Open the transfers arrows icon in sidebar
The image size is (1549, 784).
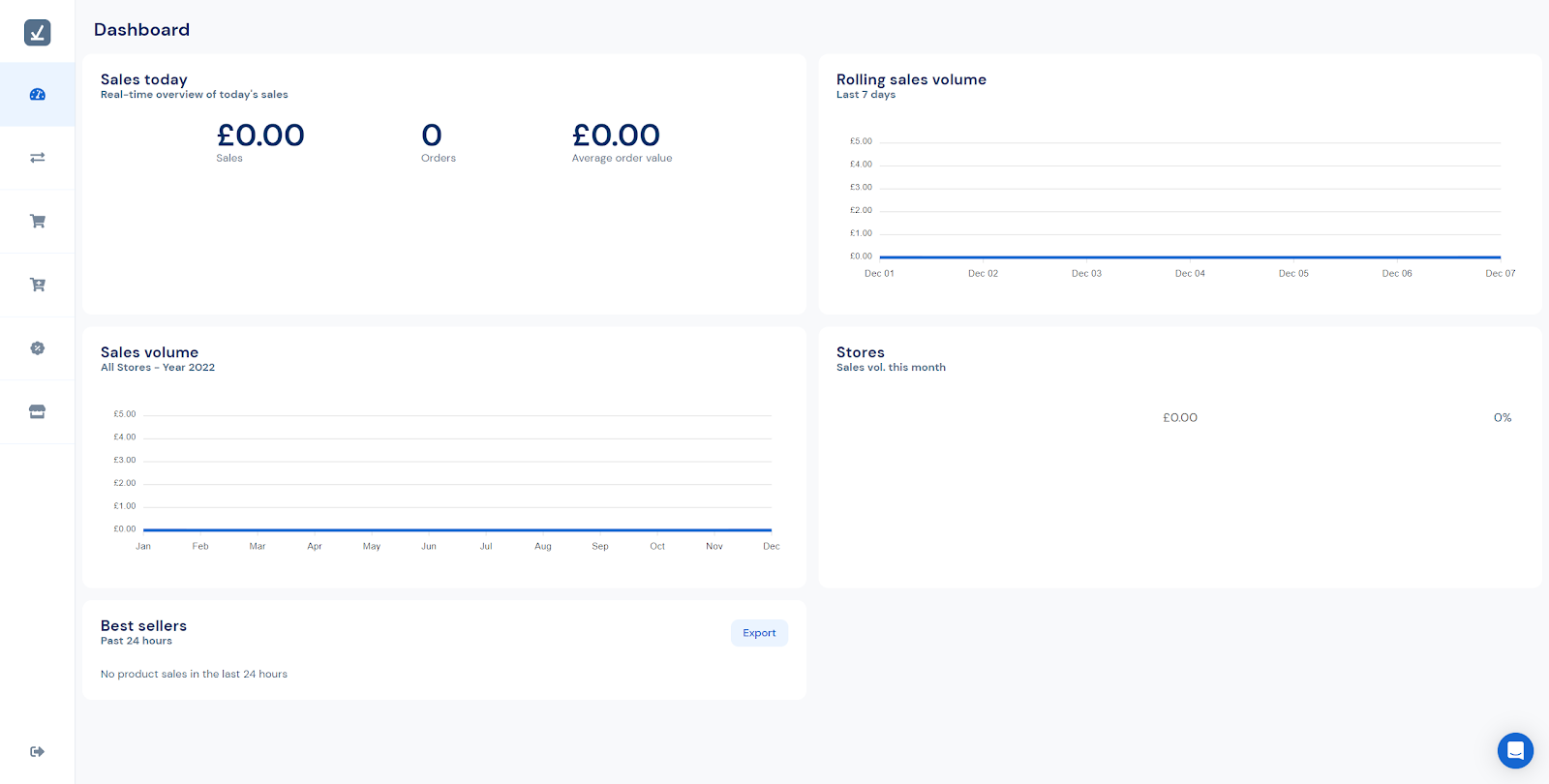point(38,158)
